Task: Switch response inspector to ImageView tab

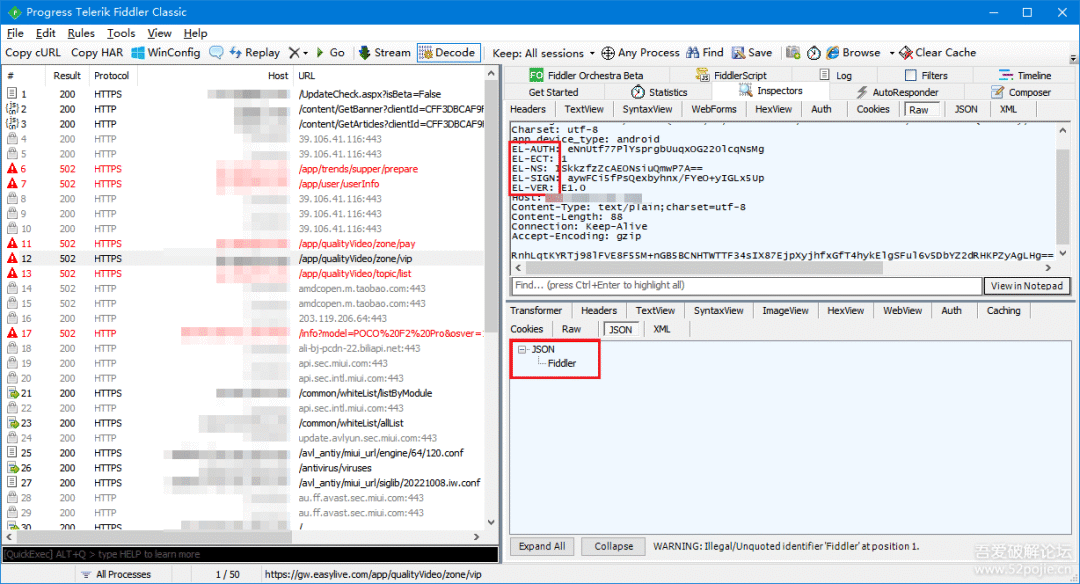Action: 785,311
